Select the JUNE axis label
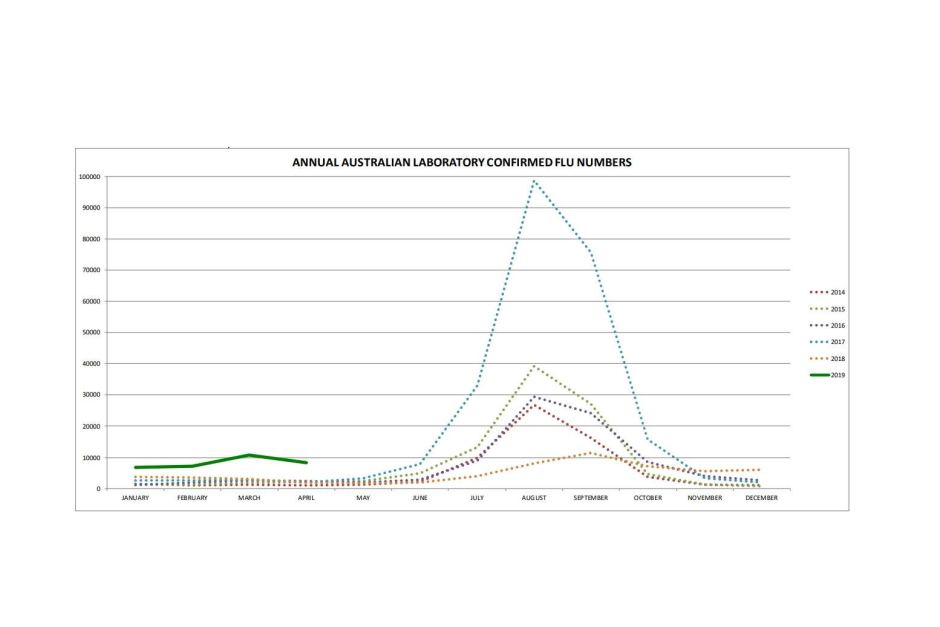940x627 pixels. (420, 498)
